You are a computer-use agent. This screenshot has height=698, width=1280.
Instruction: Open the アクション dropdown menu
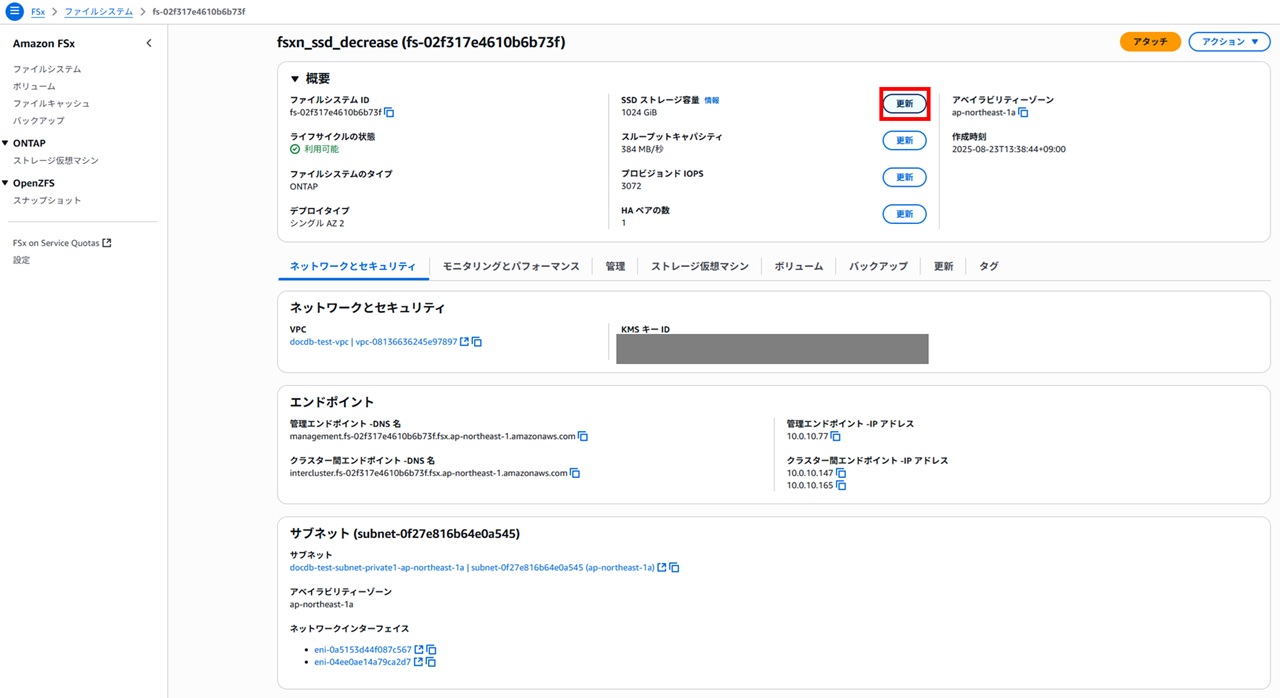(1229, 42)
